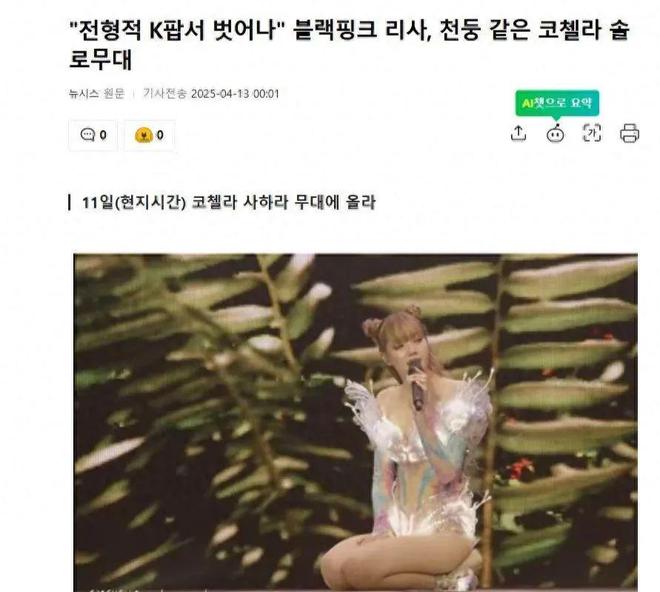Click the vertical bar before the subheading
This screenshot has width=660, height=592.
69,202
